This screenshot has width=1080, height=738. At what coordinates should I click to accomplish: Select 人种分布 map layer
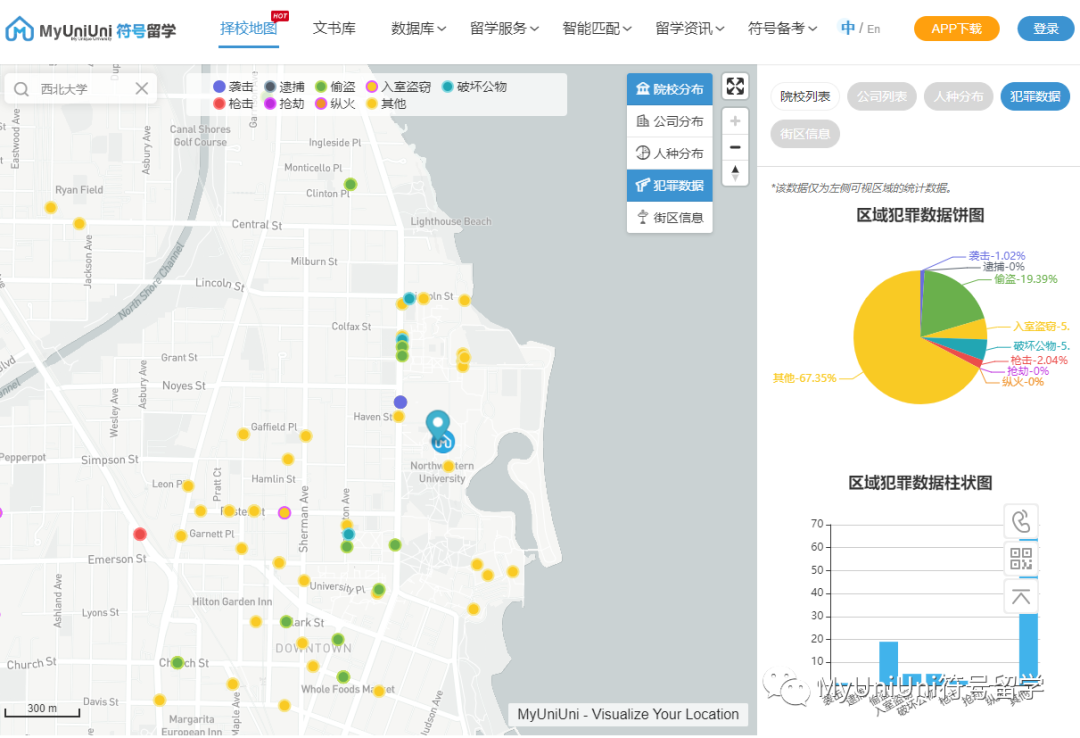(x=669, y=153)
